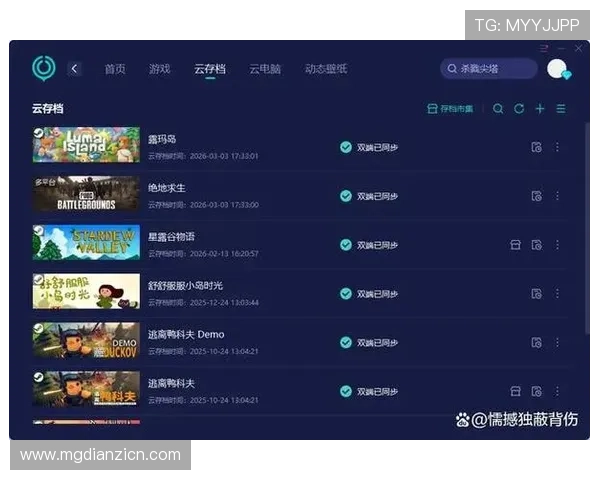600x480 pixels.
Task: Click save history icon for 绝地求生
Action: pyautogui.click(x=536, y=196)
